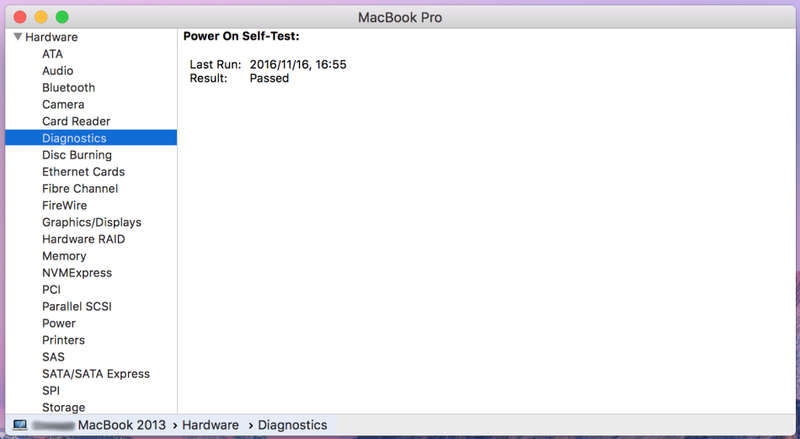Click the MacBook Pro window title
Image resolution: width=800 pixels, height=439 pixels.
pos(400,17)
